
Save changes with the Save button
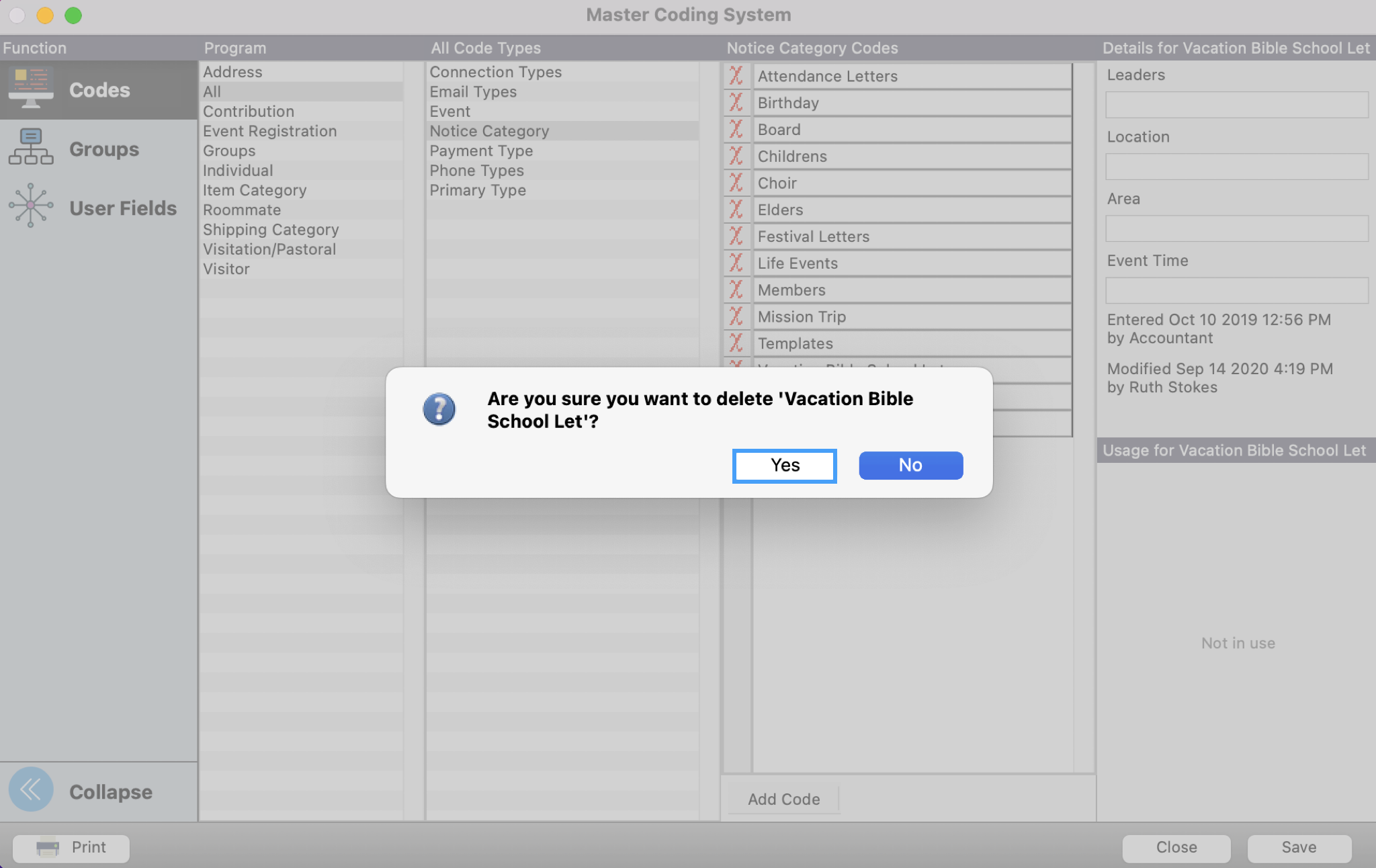[1298, 848]
